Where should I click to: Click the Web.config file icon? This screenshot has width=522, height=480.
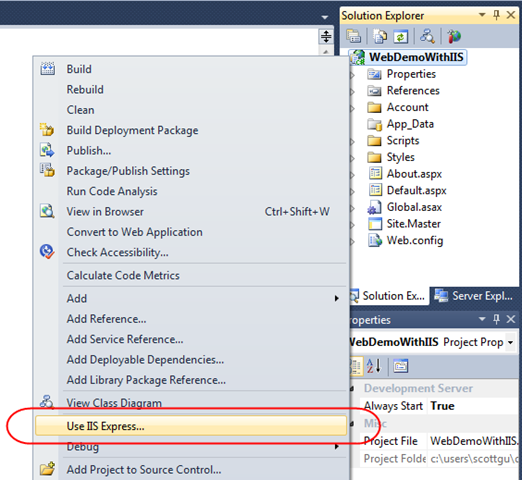click(375, 240)
